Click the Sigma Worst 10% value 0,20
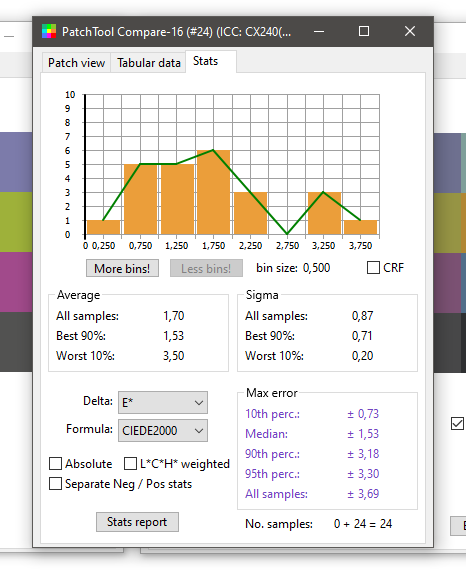The image size is (466, 570). (362, 356)
